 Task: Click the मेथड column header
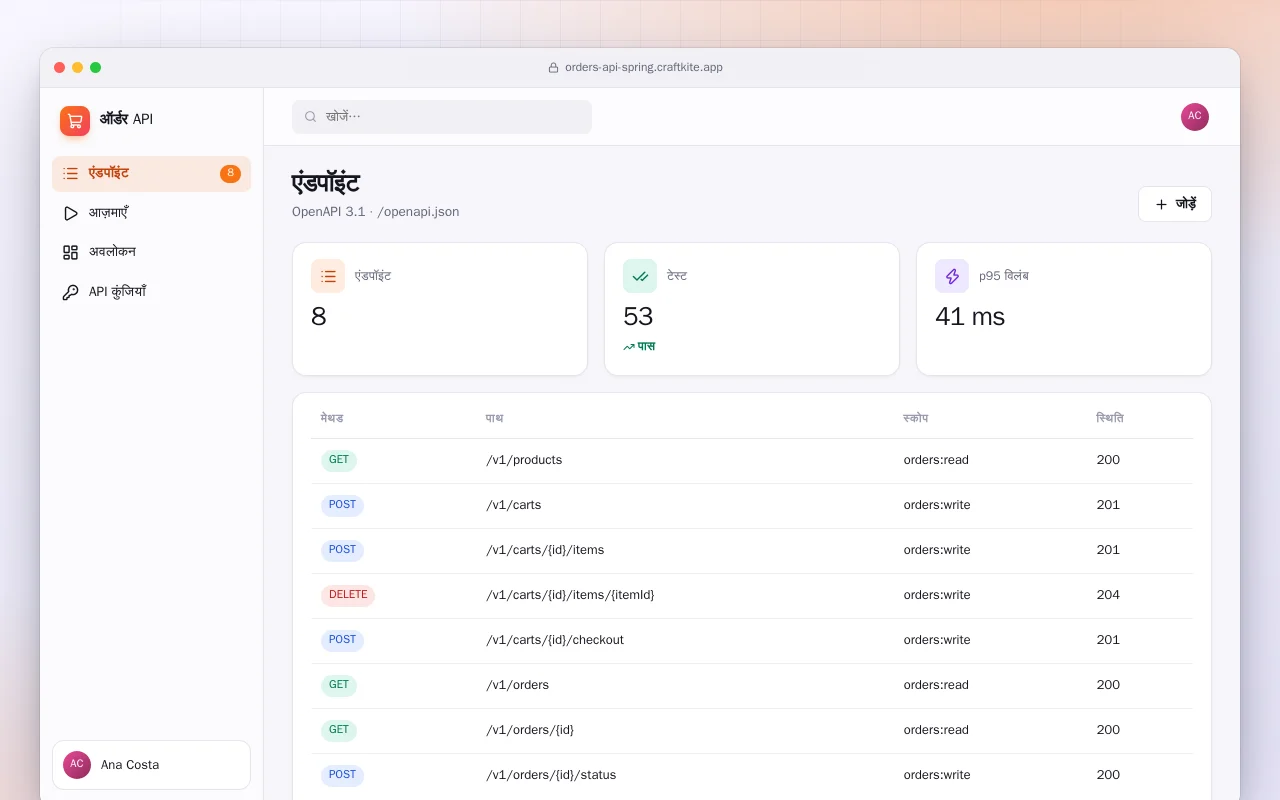click(x=332, y=418)
